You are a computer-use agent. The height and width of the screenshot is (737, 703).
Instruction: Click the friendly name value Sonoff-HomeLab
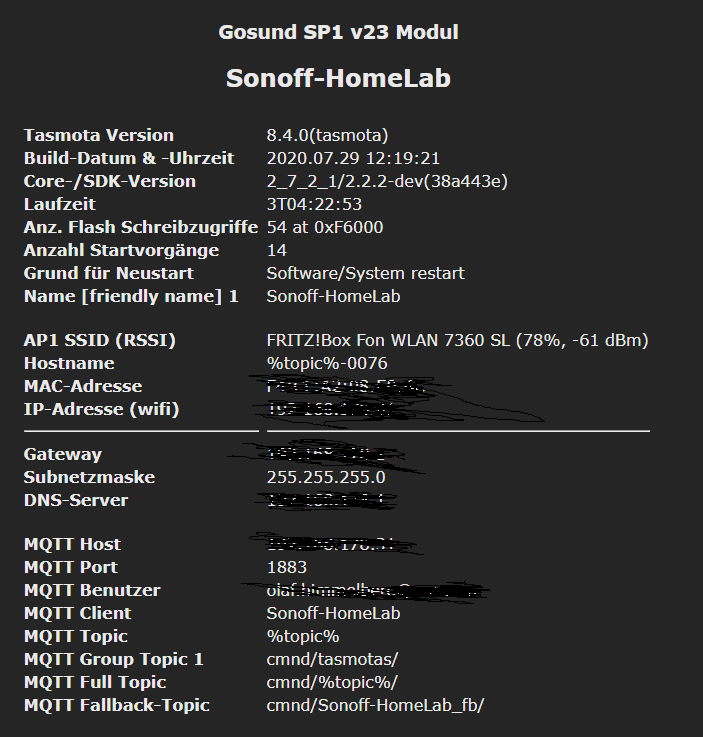pos(334,297)
